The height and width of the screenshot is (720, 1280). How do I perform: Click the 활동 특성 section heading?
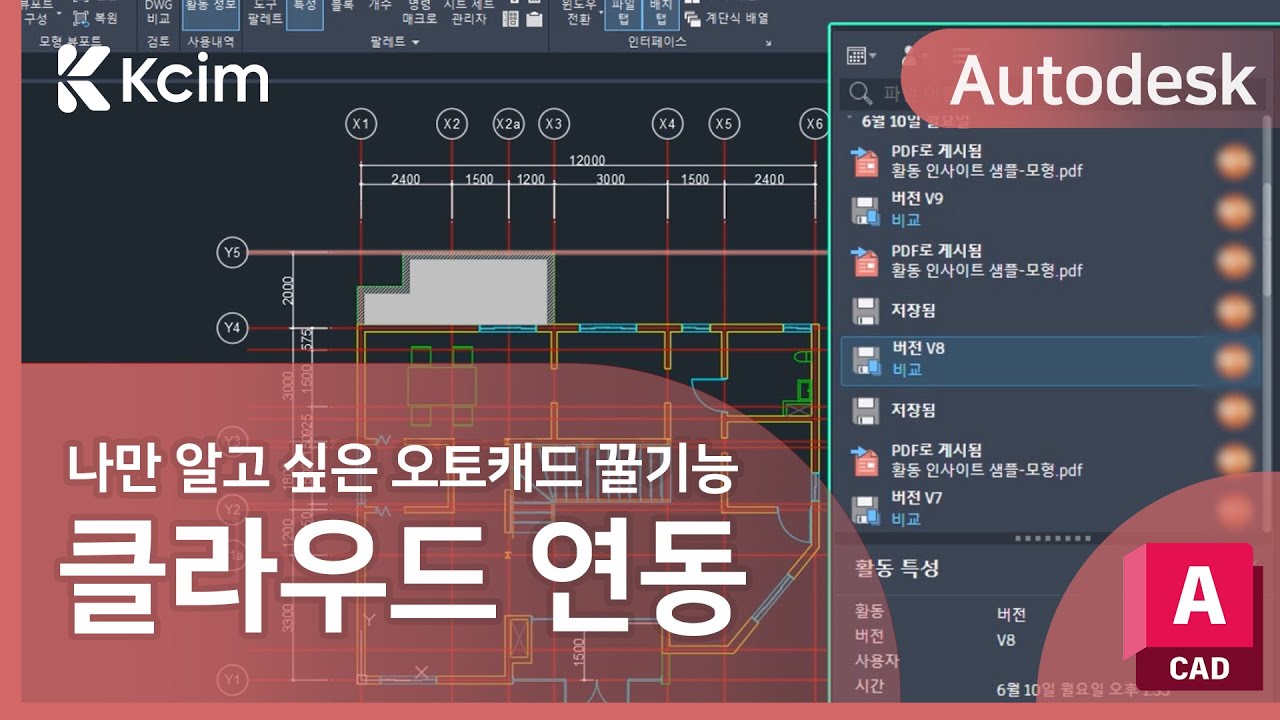tap(896, 569)
